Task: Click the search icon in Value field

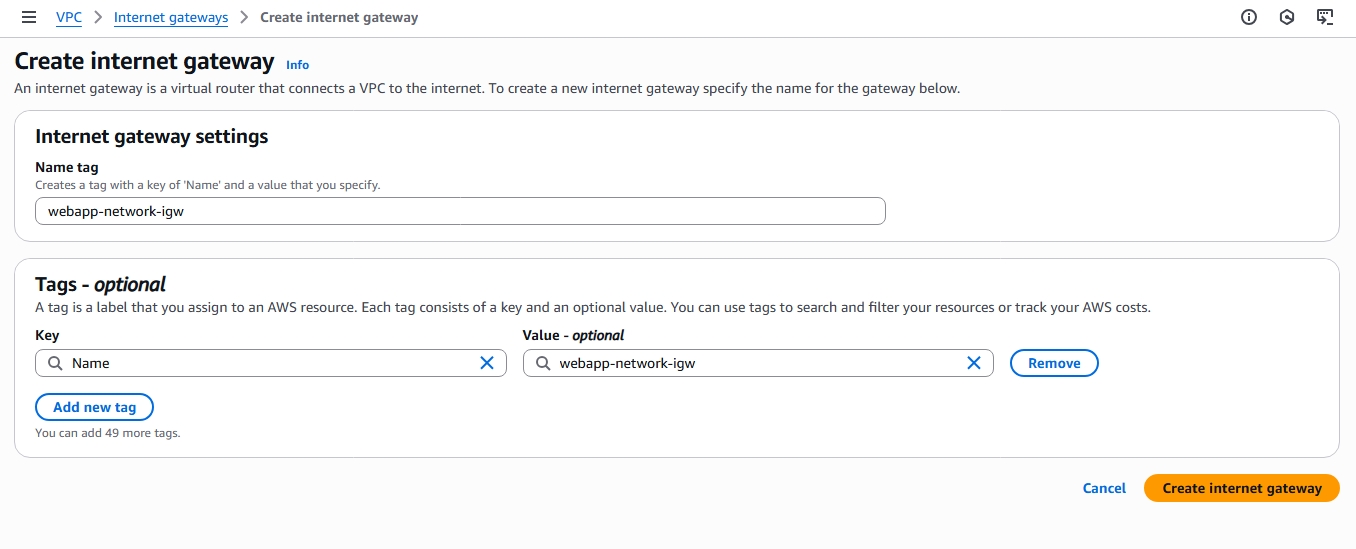Action: tap(543, 363)
